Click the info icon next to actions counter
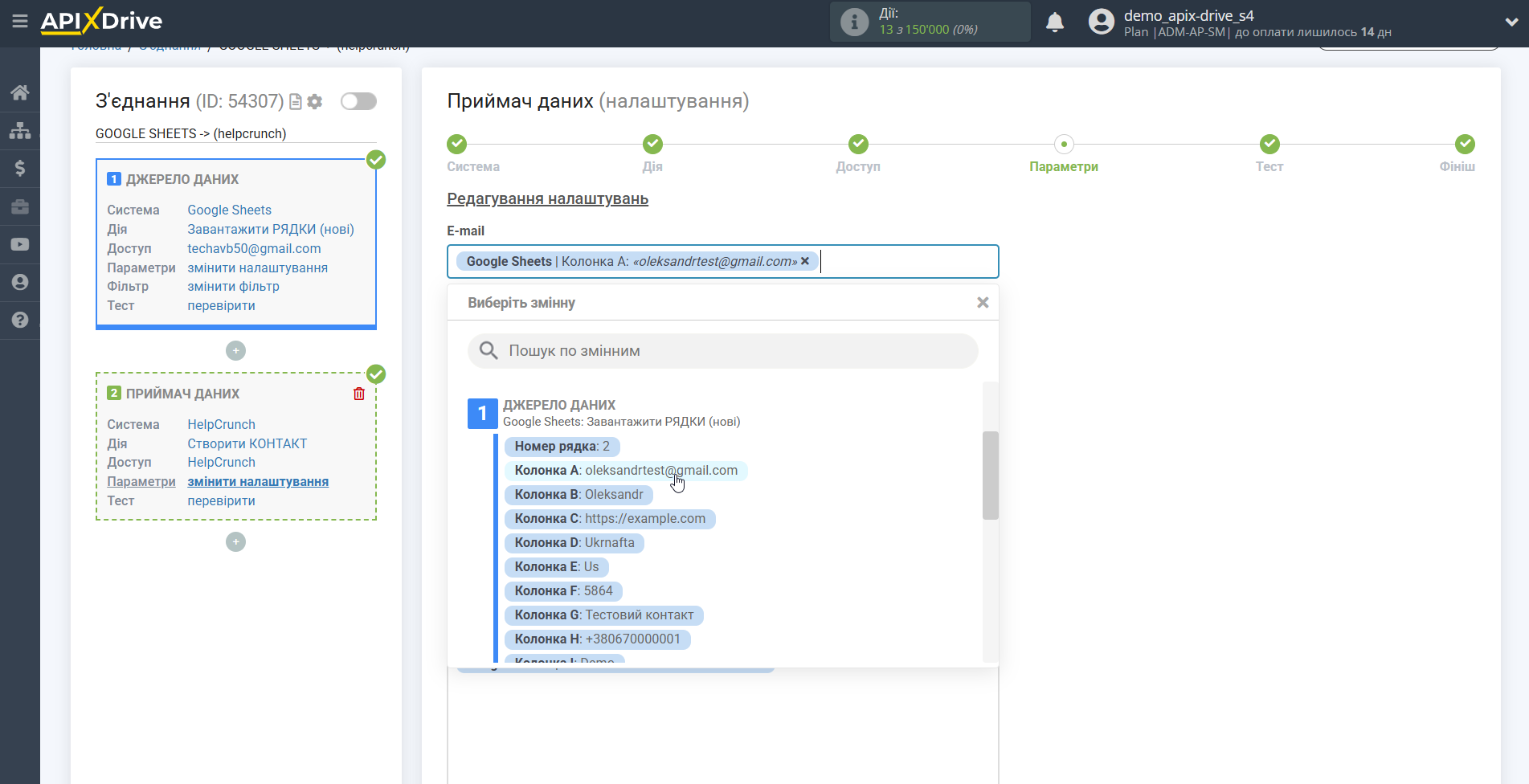This screenshot has height=784, width=1529. coord(854,22)
